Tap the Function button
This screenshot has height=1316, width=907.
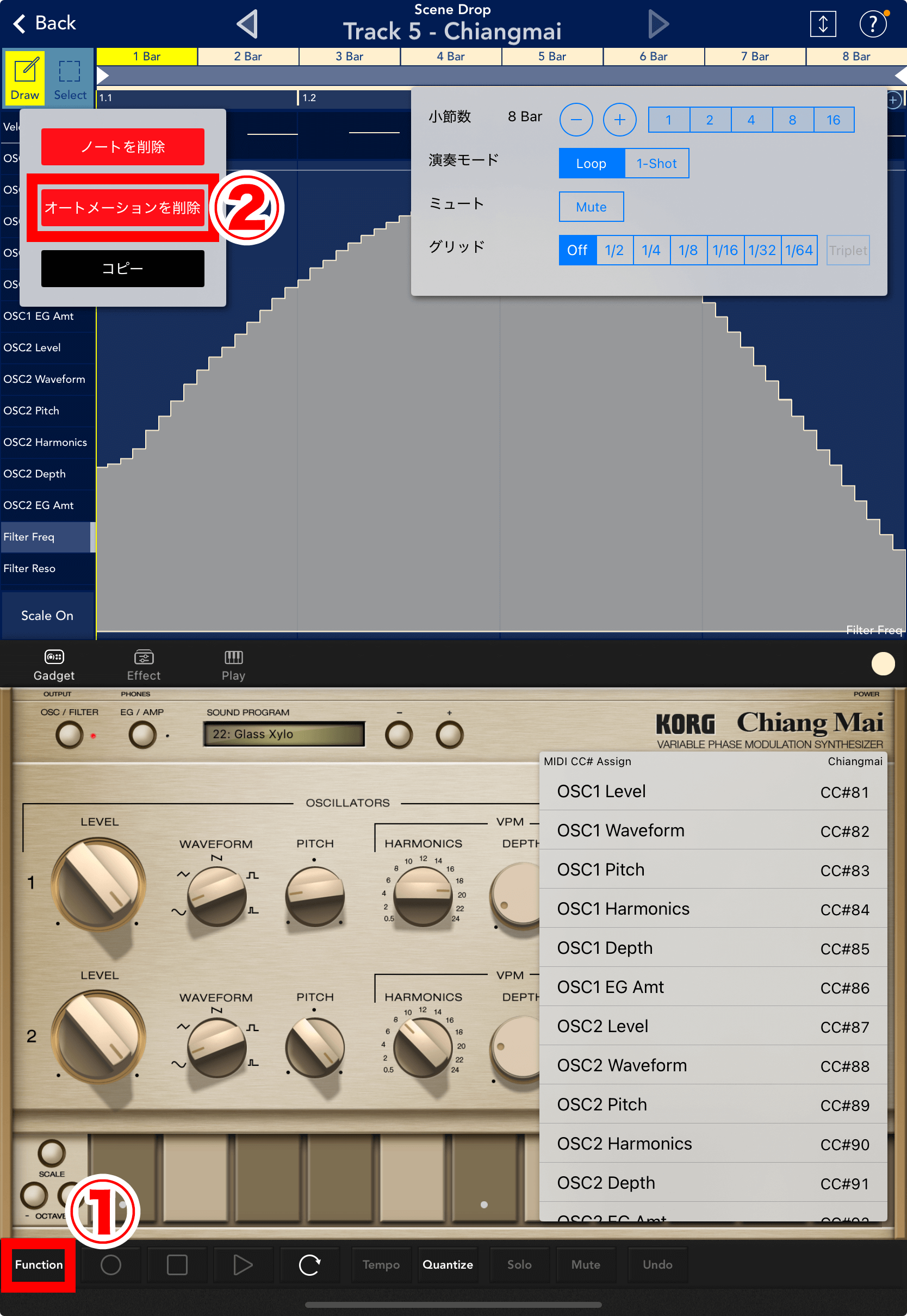point(39,1265)
